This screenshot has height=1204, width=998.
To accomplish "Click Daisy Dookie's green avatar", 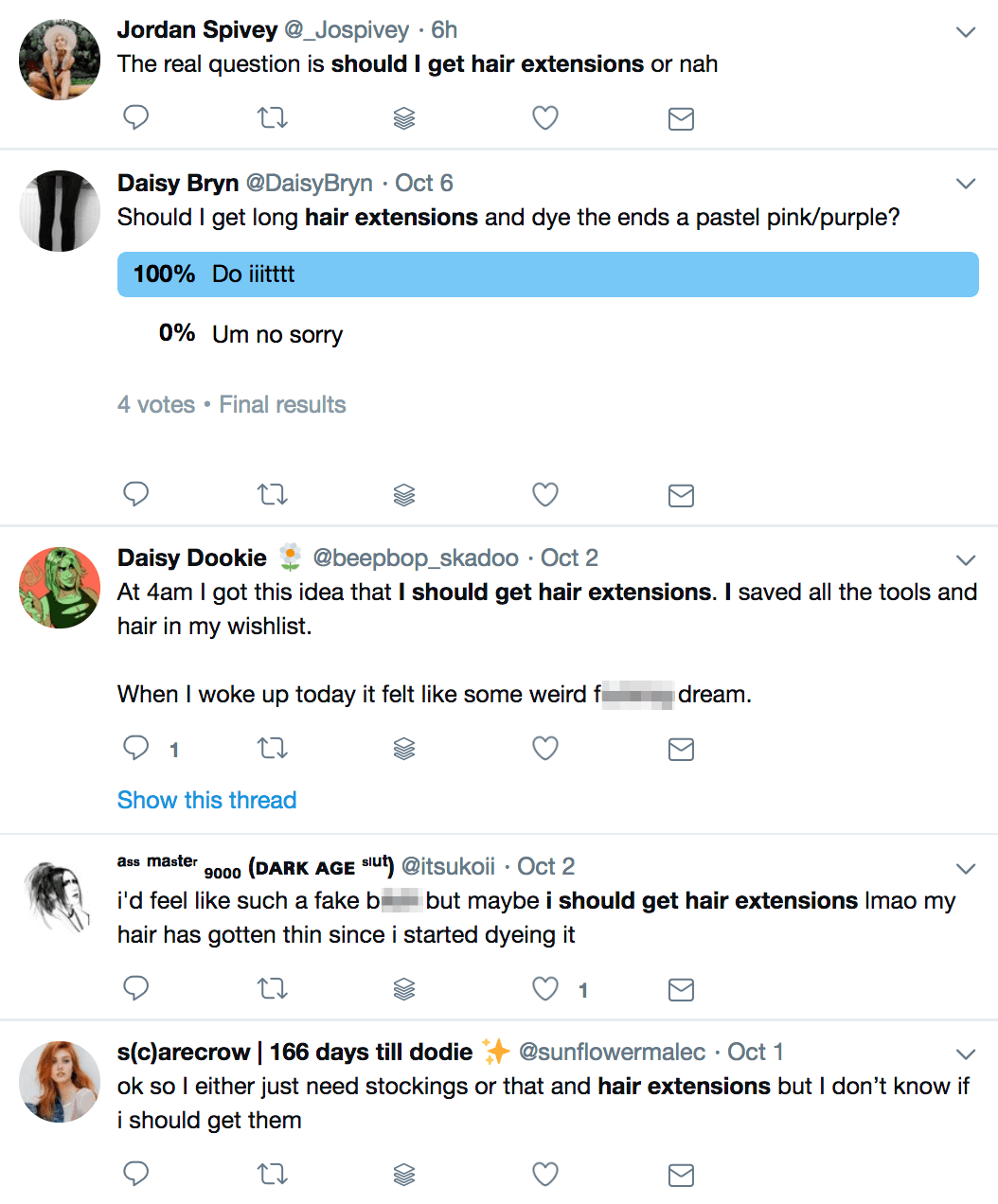I will pyautogui.click(x=60, y=588).
